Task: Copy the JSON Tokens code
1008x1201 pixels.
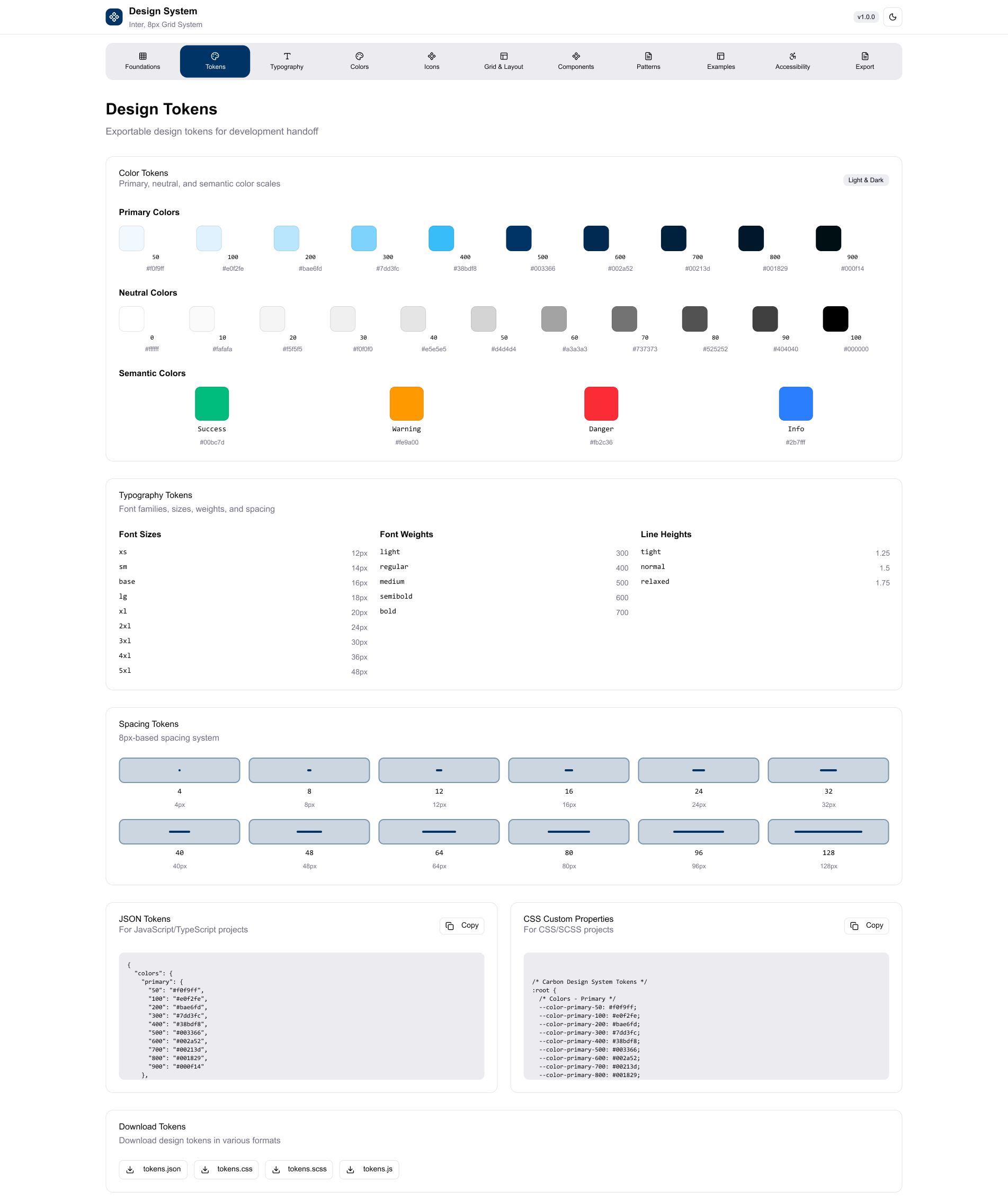Action: [x=462, y=926]
